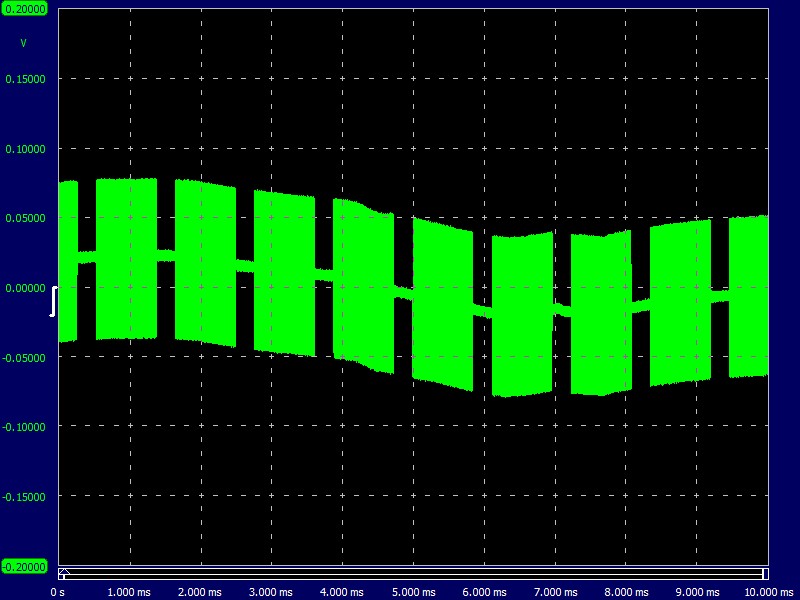Click the -0.15000 voltage axis label
The height and width of the screenshot is (600, 800).
point(24,497)
